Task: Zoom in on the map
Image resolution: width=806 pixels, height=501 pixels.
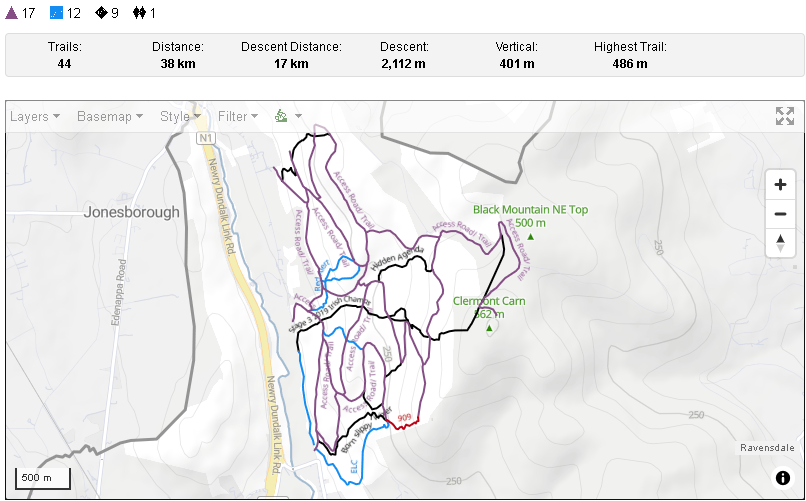Action: pos(780,185)
